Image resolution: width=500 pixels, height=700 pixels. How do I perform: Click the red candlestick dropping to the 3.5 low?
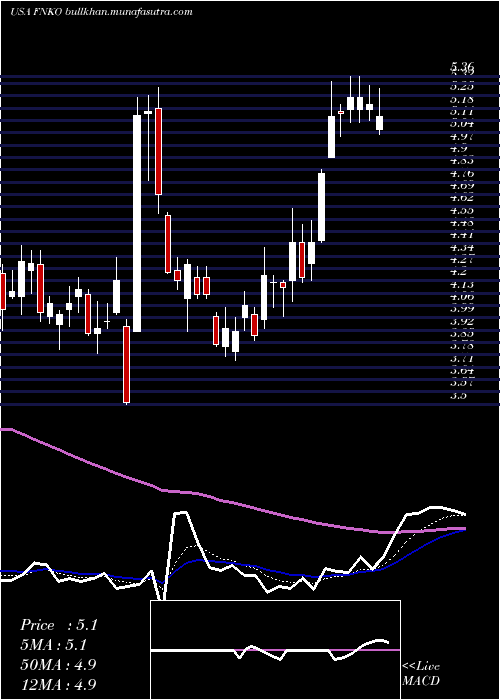126,364
